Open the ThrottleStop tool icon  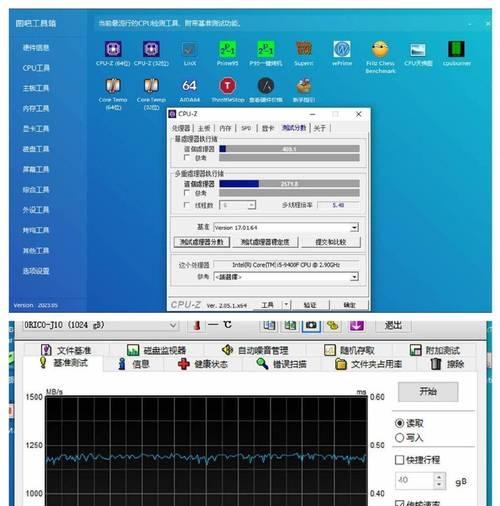pos(227,86)
